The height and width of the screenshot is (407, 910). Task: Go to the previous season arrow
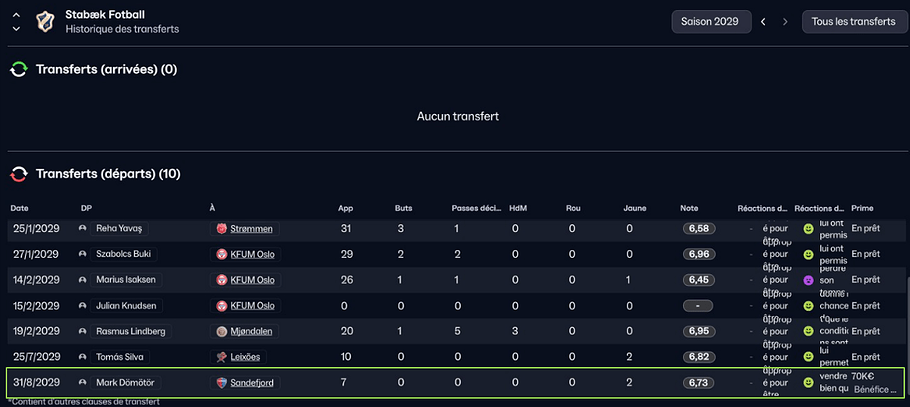click(x=764, y=22)
